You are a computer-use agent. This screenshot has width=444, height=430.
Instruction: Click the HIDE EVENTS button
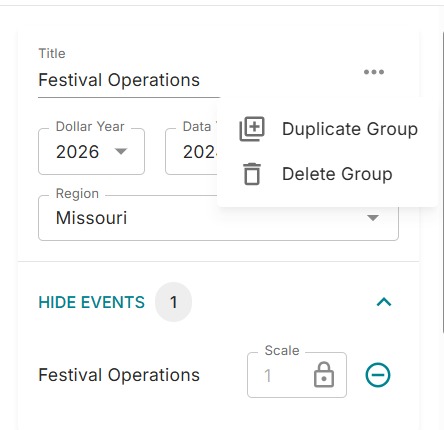(x=92, y=302)
